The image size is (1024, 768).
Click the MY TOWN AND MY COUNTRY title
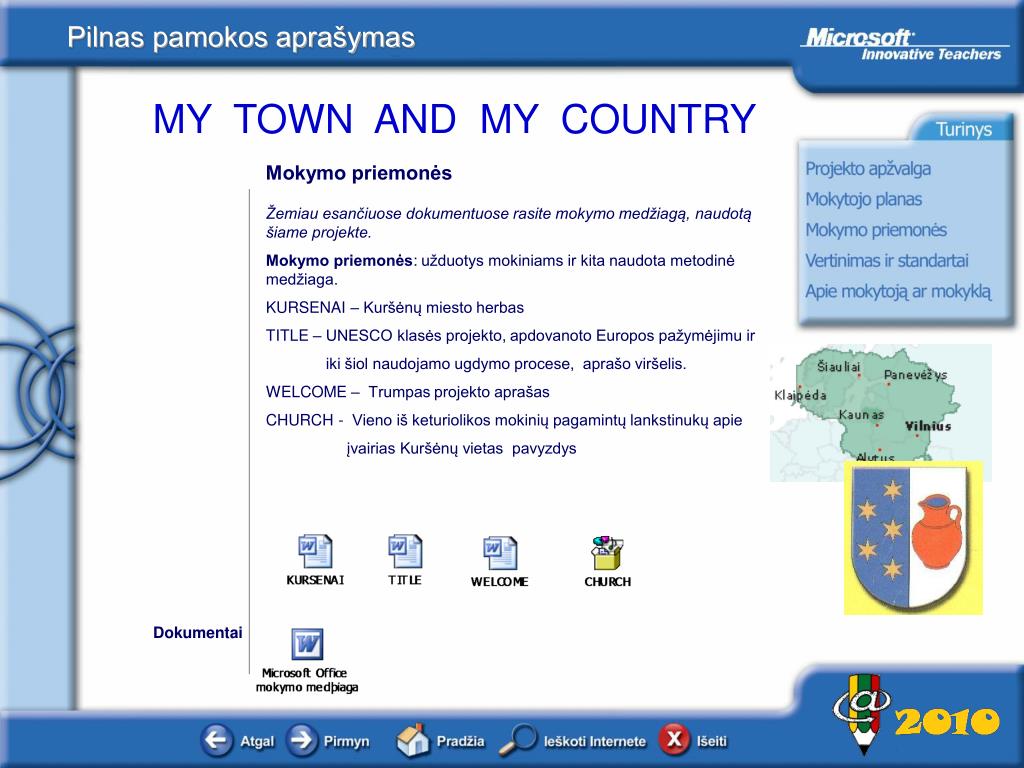(454, 119)
